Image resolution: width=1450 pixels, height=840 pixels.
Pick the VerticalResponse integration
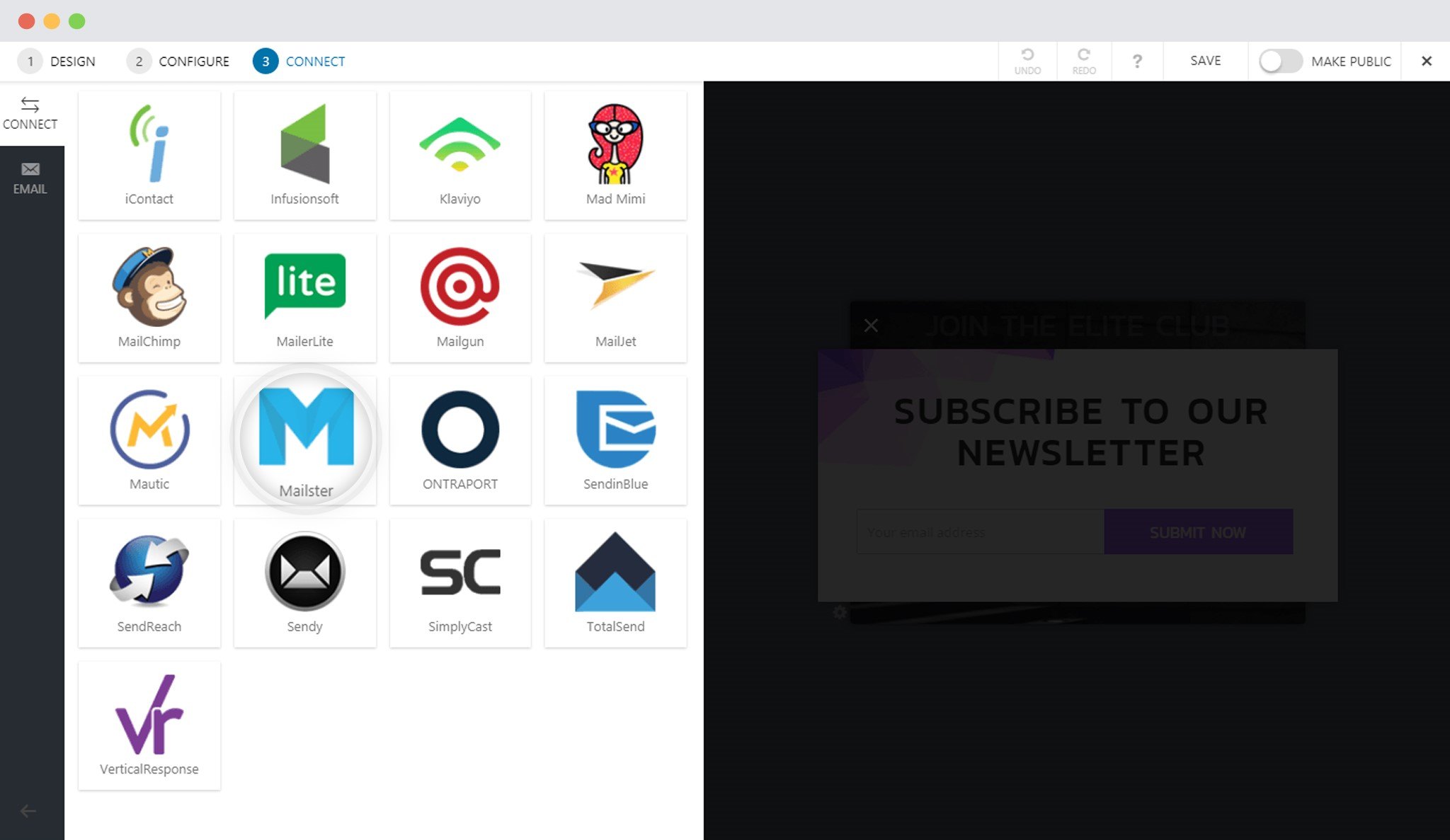(149, 725)
